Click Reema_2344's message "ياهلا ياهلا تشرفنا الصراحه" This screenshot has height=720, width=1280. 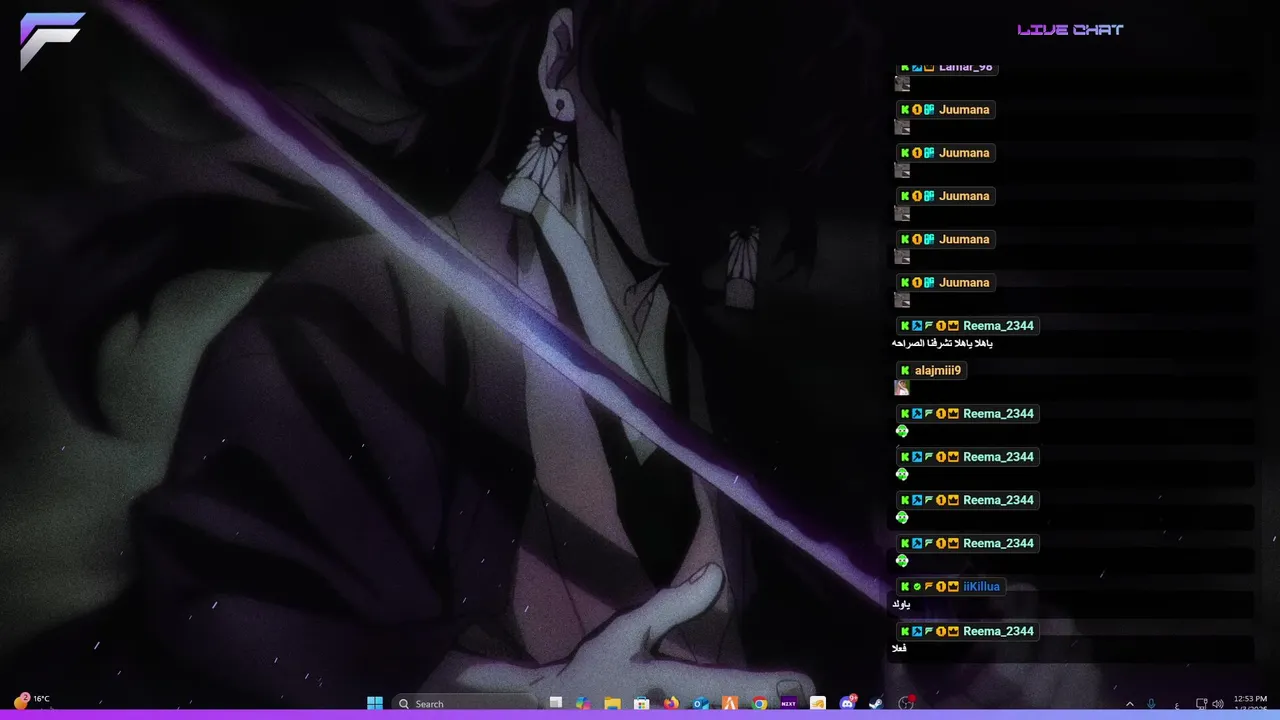click(x=942, y=343)
